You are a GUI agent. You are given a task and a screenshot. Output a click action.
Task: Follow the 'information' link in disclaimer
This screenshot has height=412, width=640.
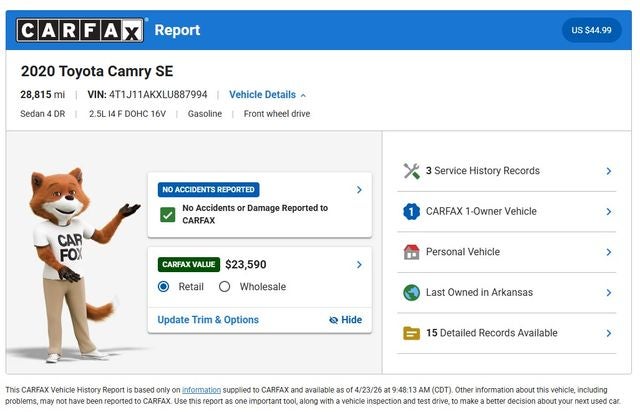pyautogui.click(x=201, y=390)
